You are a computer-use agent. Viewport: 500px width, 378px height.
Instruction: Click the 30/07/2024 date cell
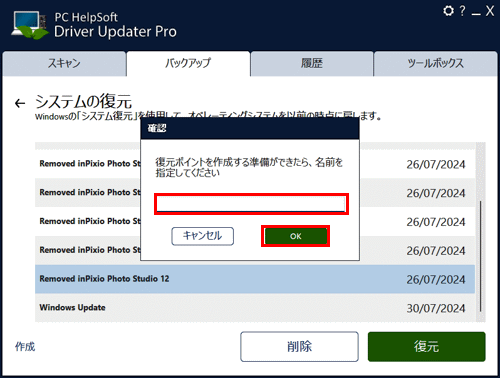[436, 308]
